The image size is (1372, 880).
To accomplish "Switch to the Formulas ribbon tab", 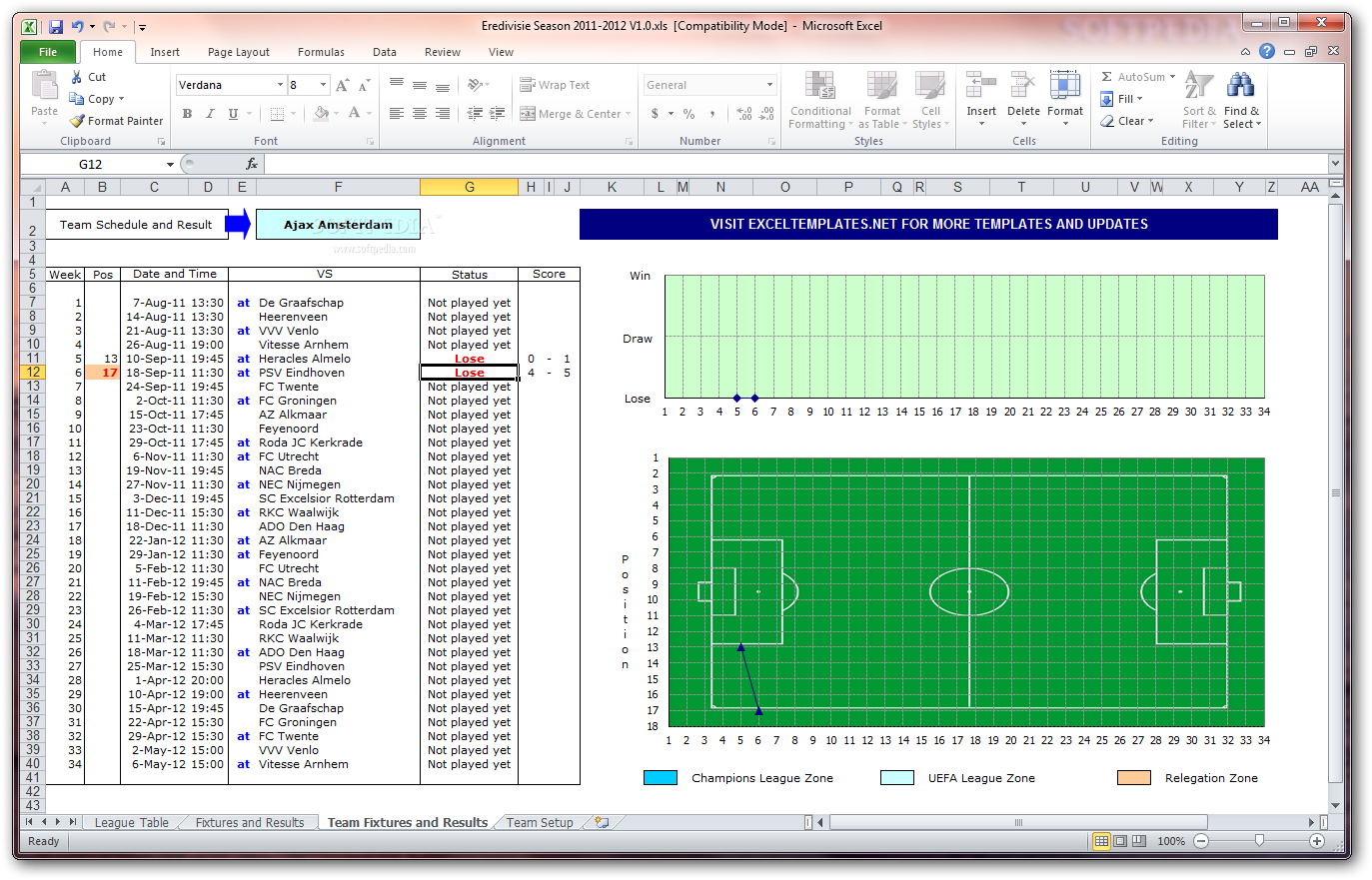I will (x=321, y=52).
